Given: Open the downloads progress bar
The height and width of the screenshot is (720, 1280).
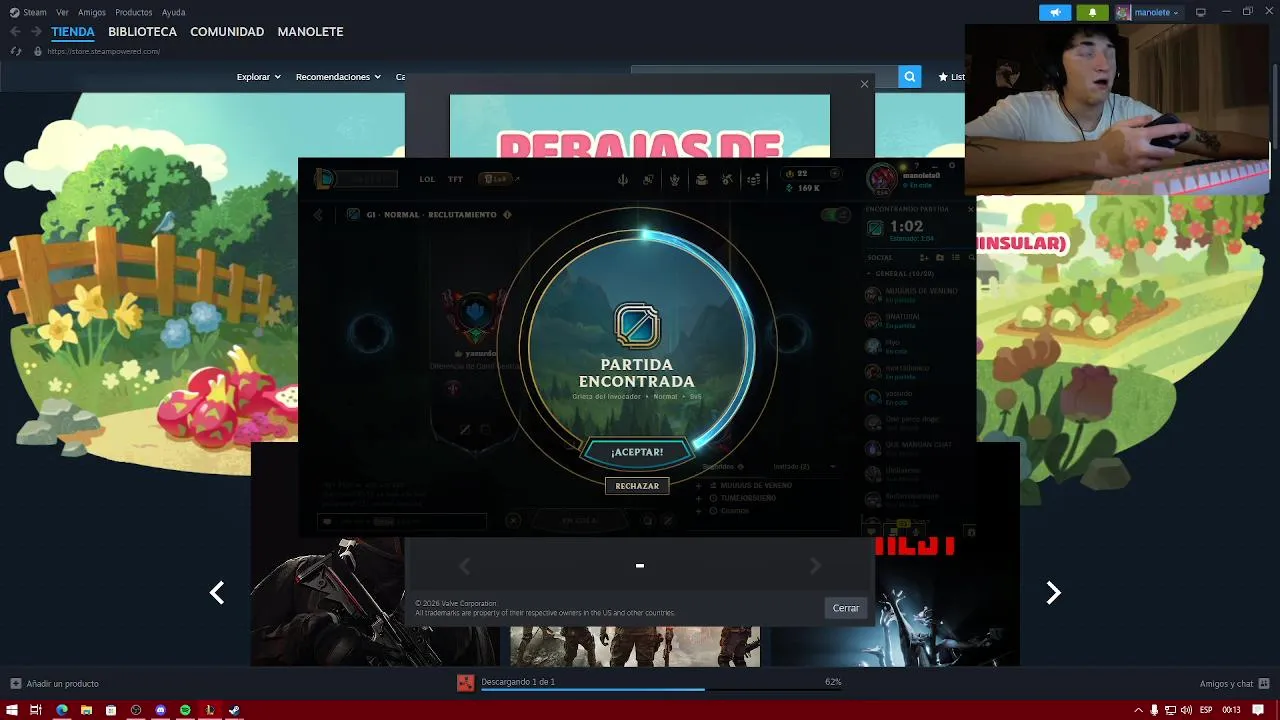Looking at the screenshot, I should (663, 690).
